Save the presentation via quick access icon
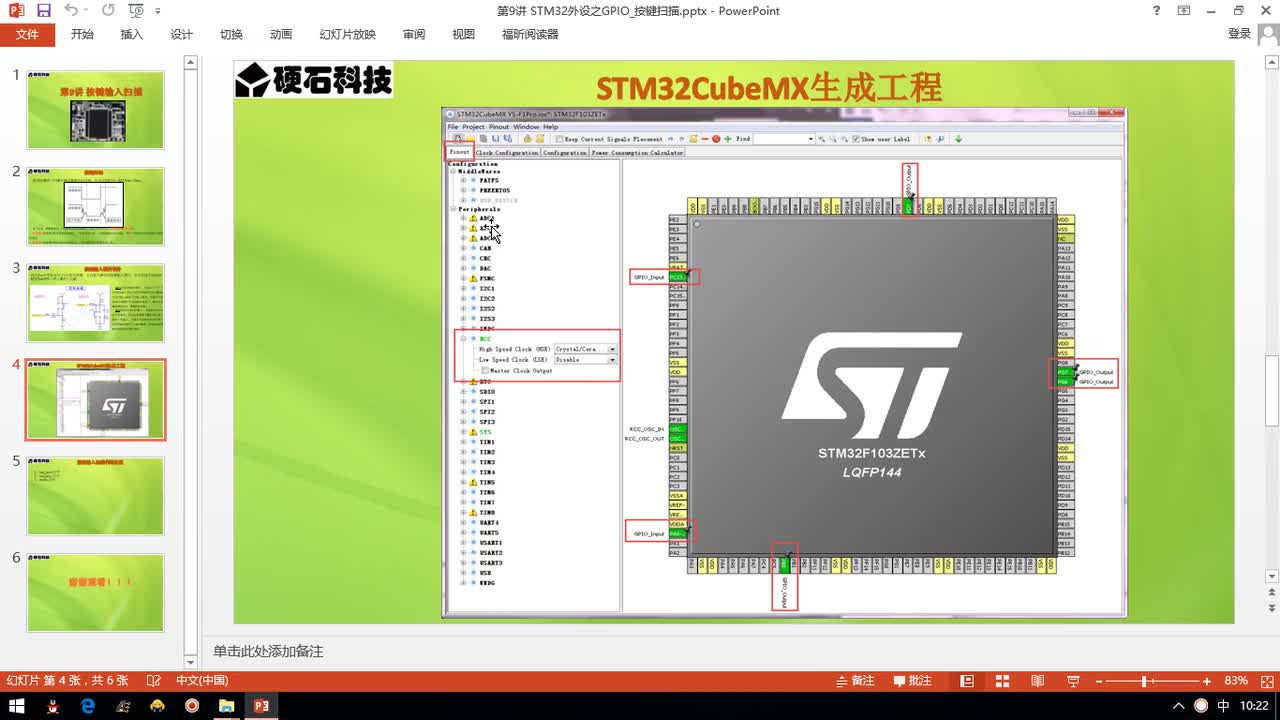 pos(44,10)
